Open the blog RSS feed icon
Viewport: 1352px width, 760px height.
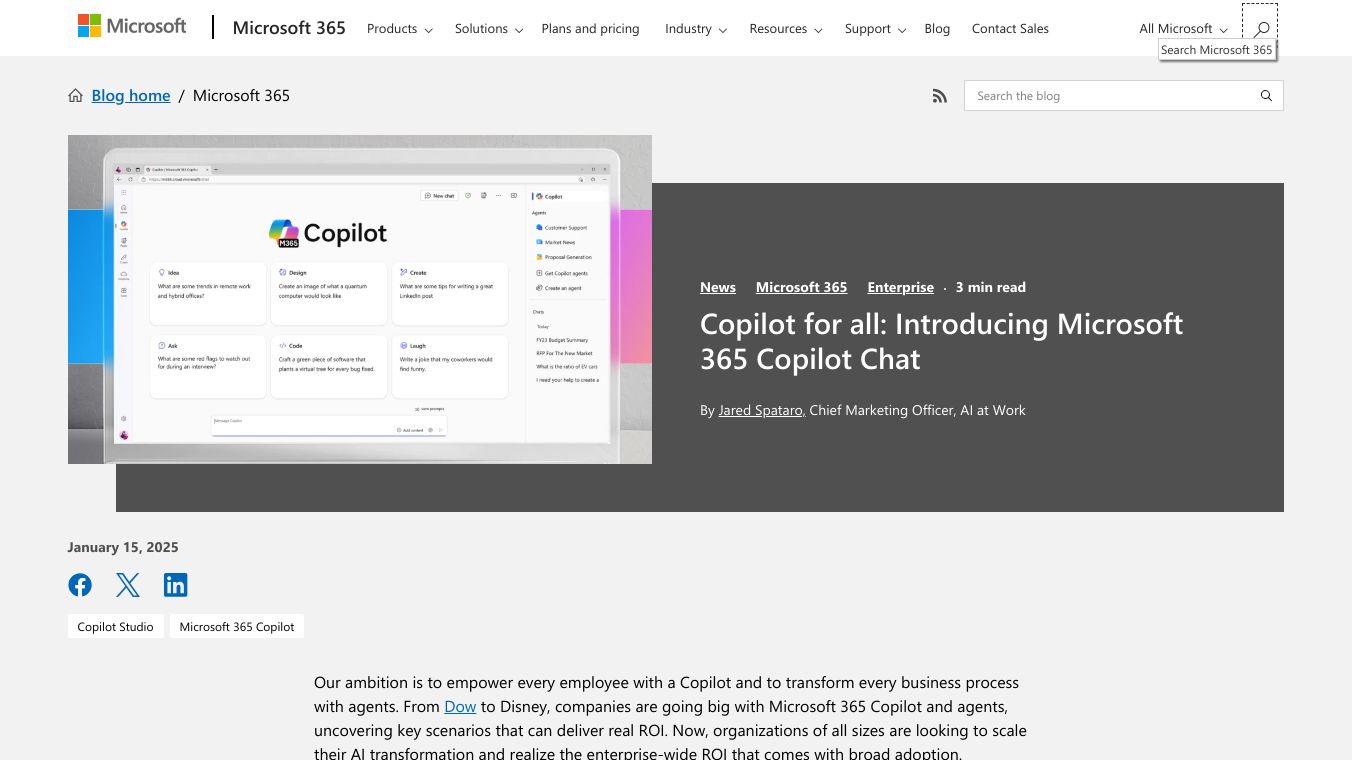[939, 96]
